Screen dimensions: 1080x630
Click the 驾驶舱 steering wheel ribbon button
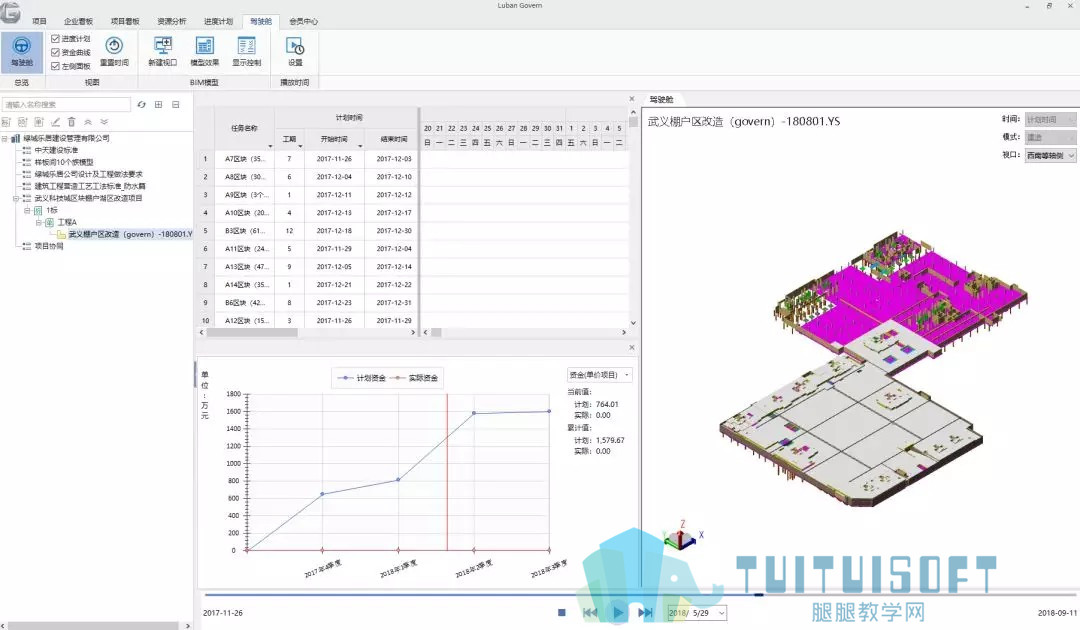[21, 52]
